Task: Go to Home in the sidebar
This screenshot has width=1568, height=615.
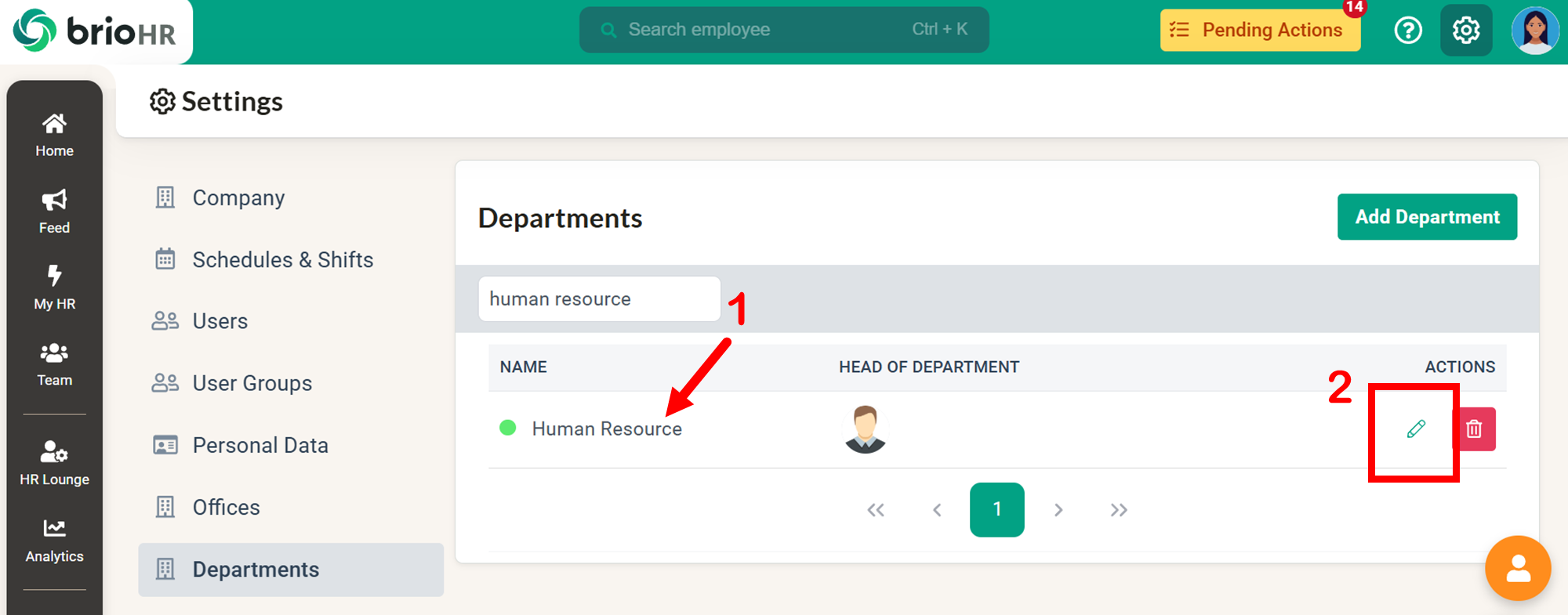Action: pyautogui.click(x=54, y=134)
